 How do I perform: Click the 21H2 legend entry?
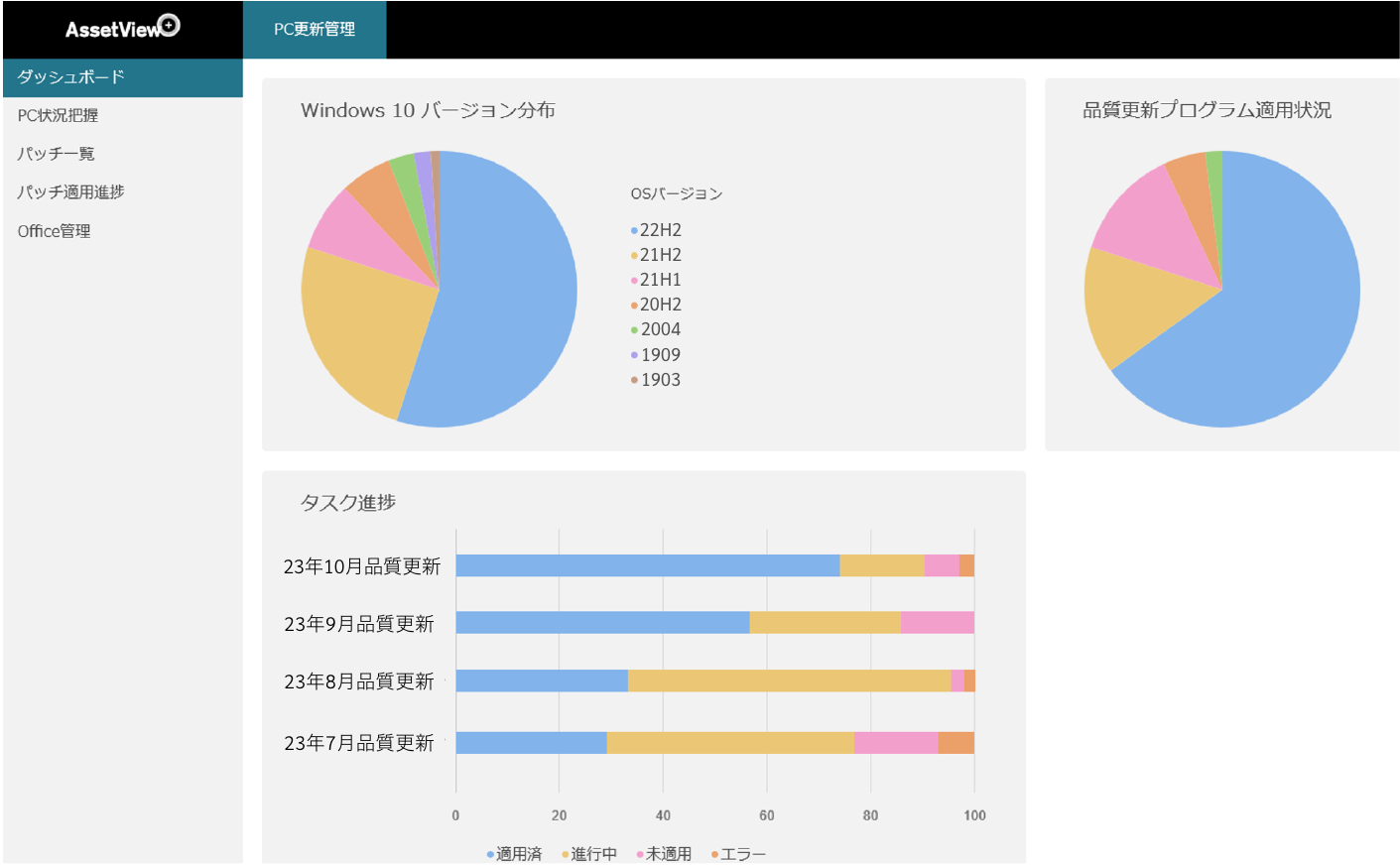point(657,255)
